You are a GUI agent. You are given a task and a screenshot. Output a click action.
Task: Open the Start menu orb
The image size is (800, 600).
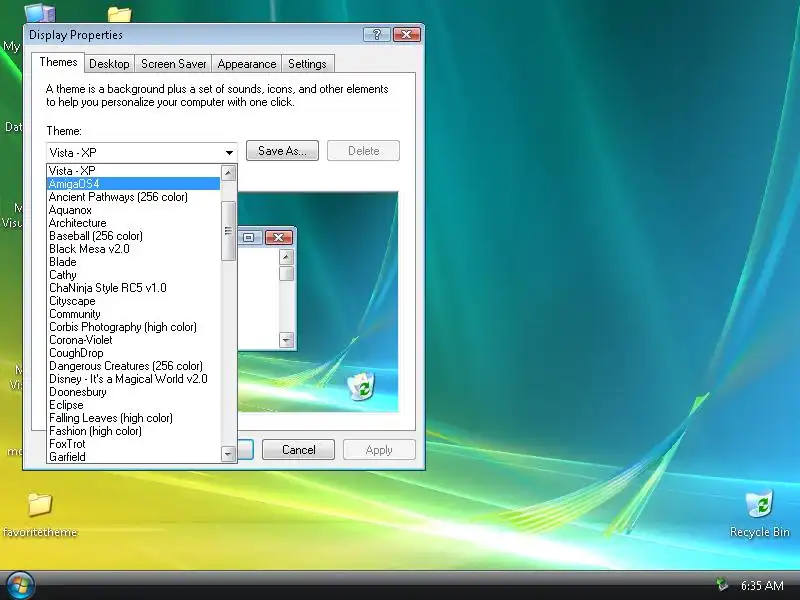[x=20, y=585]
